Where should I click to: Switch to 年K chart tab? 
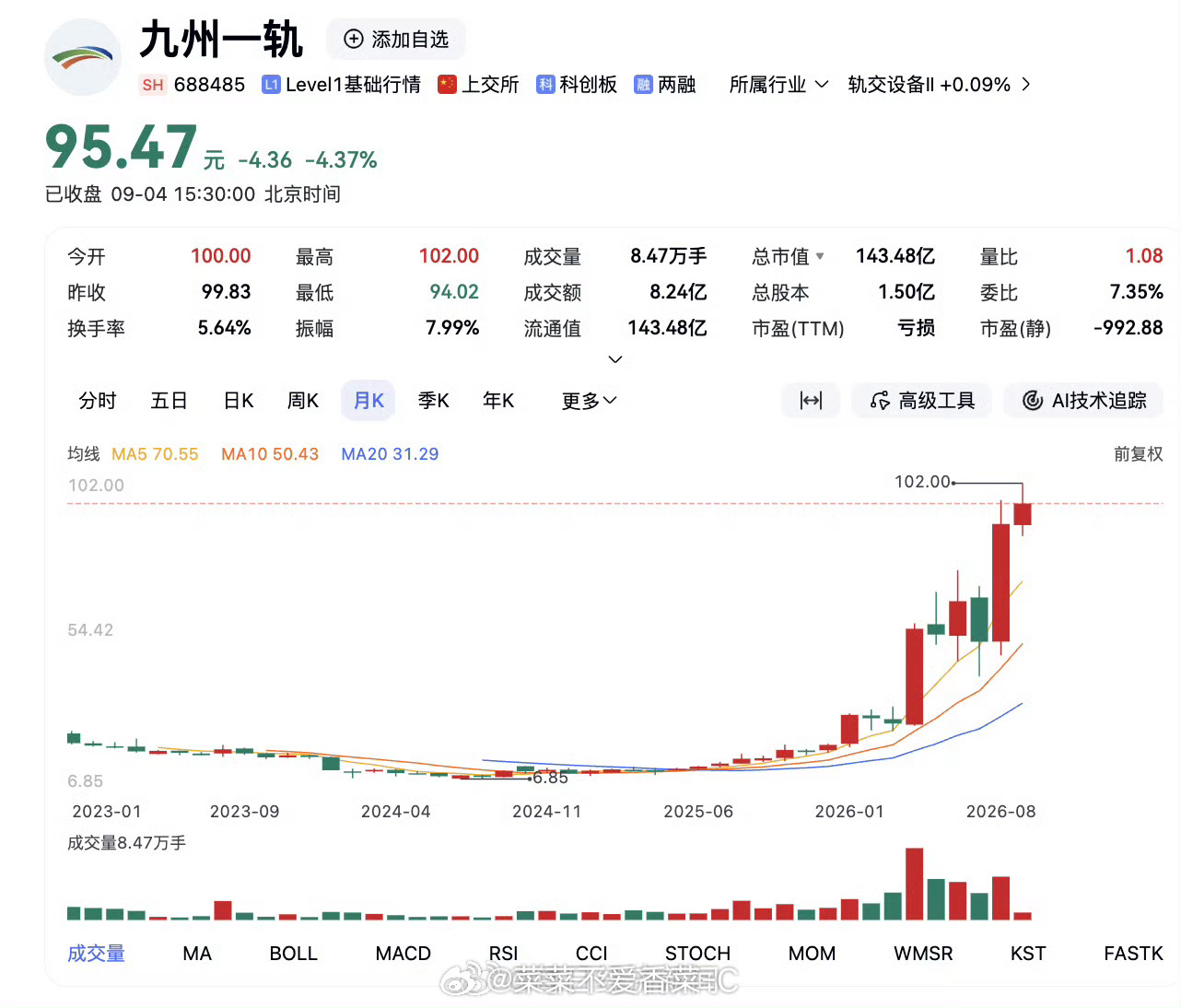tap(498, 401)
